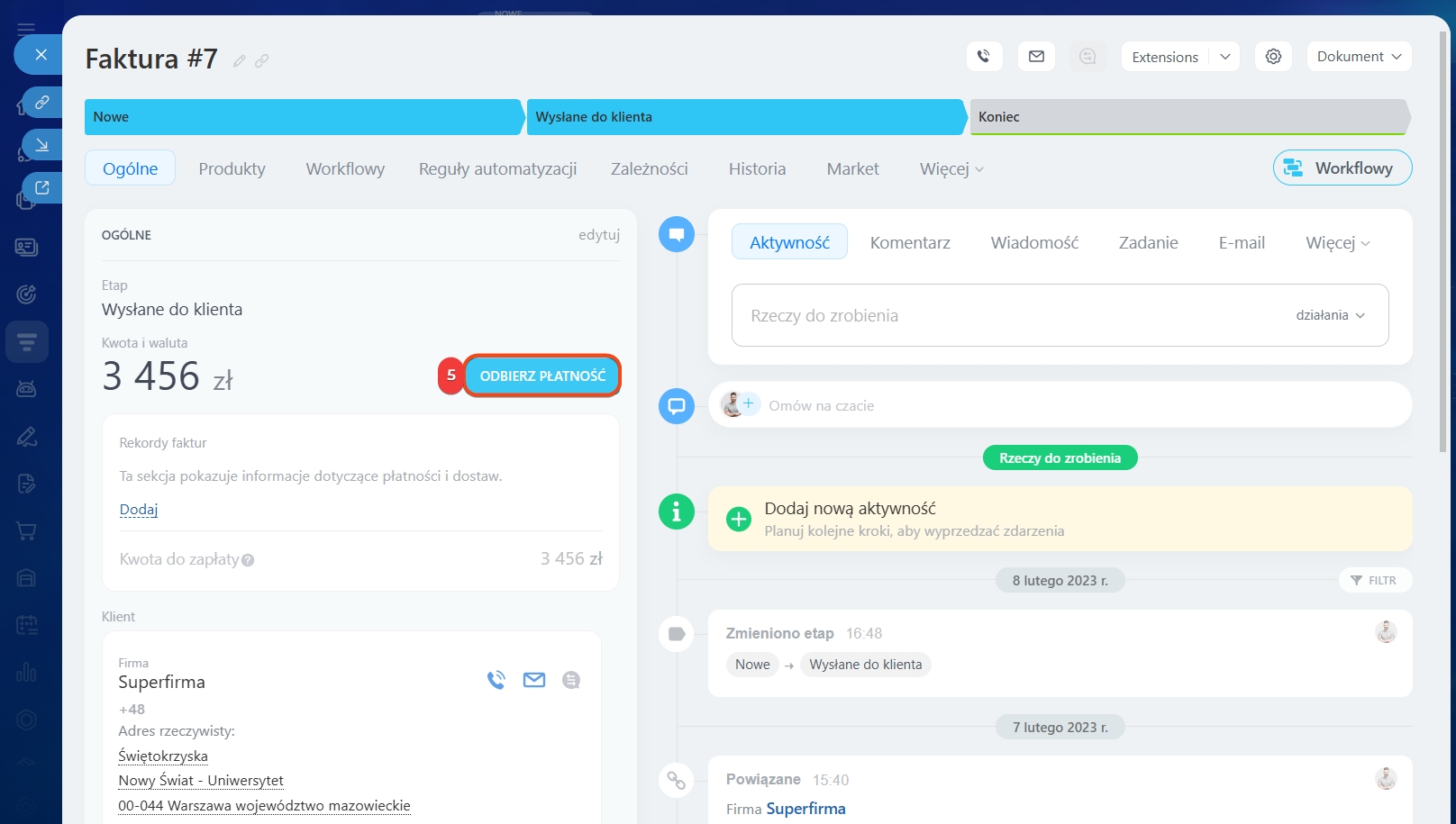The width and height of the screenshot is (1456, 824).
Task: Copy link icon next to invoice title
Action: 261,61
